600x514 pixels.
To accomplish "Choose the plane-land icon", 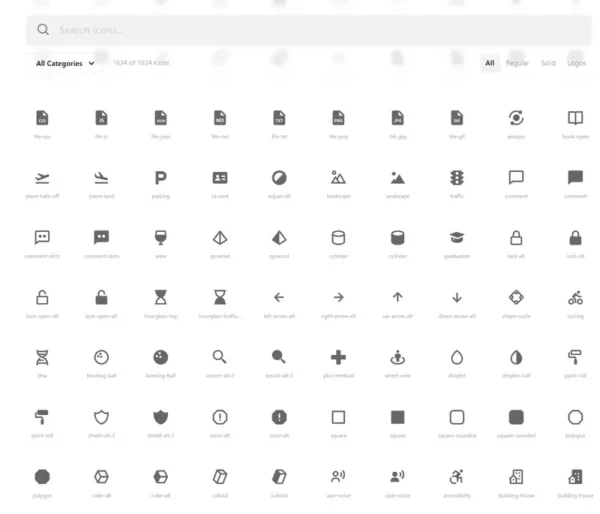I will 101,178.
